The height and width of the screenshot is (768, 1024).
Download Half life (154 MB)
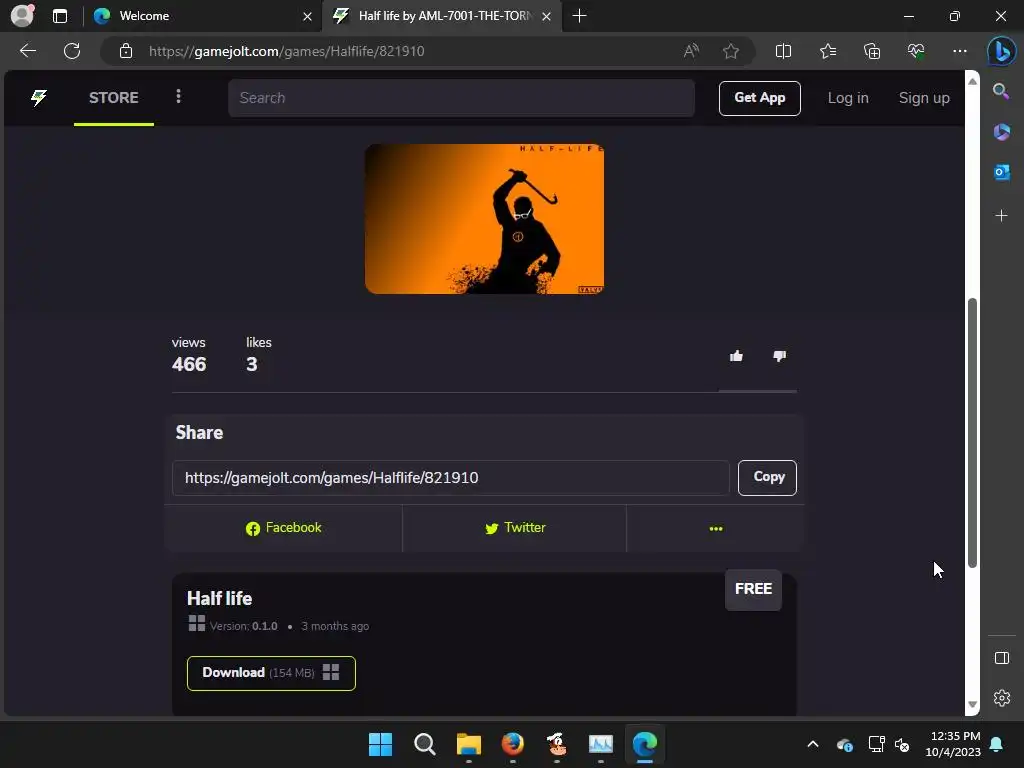pos(271,673)
